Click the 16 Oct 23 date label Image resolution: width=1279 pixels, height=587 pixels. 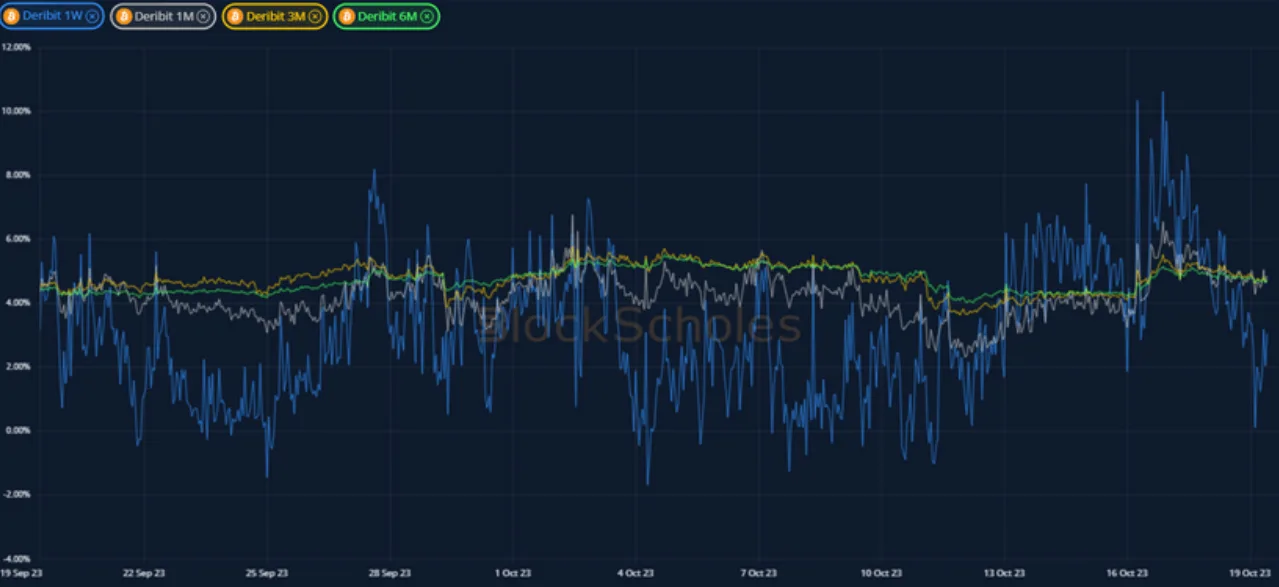tap(1127, 573)
